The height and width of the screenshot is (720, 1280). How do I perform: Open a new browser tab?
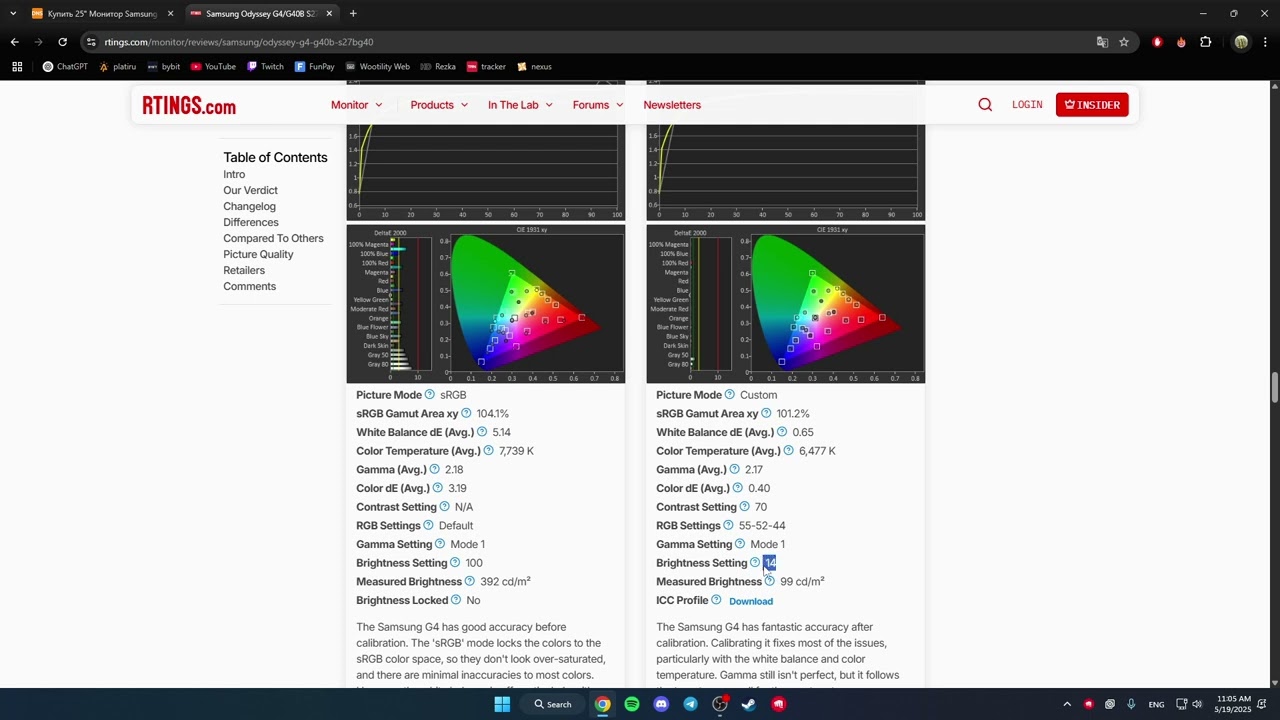[353, 14]
